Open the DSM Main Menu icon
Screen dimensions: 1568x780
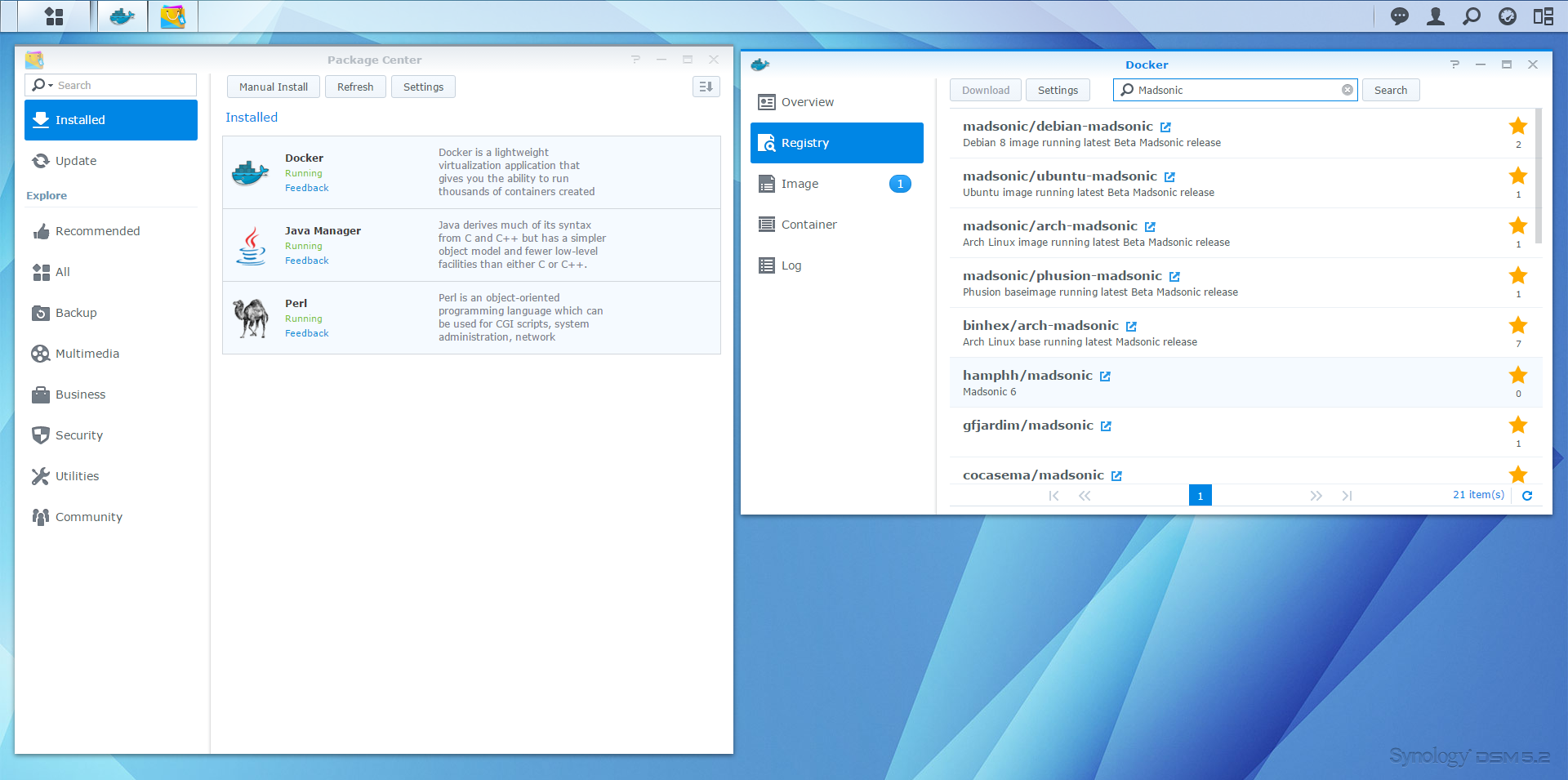pos(54,16)
